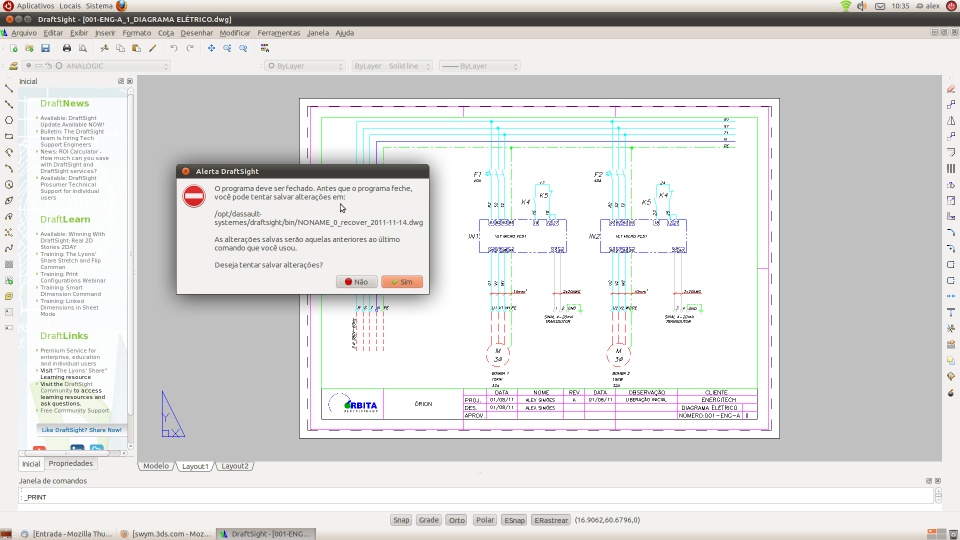Activate the Properties Painter brush icon
This screenshot has width=960, height=540.
tap(152, 48)
